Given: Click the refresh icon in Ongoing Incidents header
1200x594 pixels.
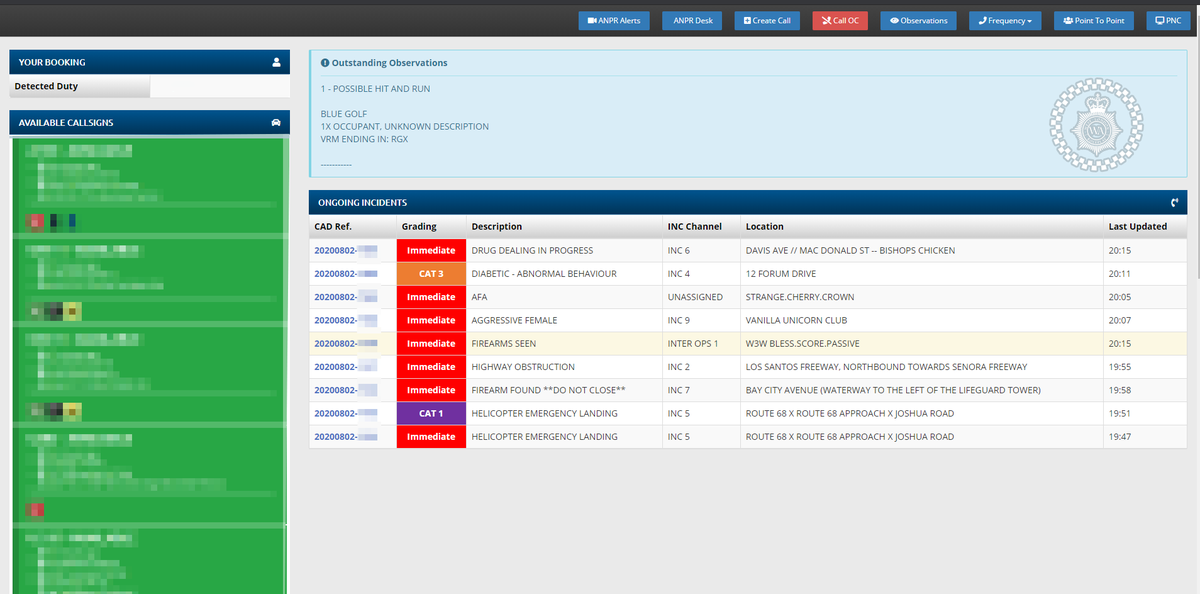Looking at the screenshot, I should [x=1174, y=202].
